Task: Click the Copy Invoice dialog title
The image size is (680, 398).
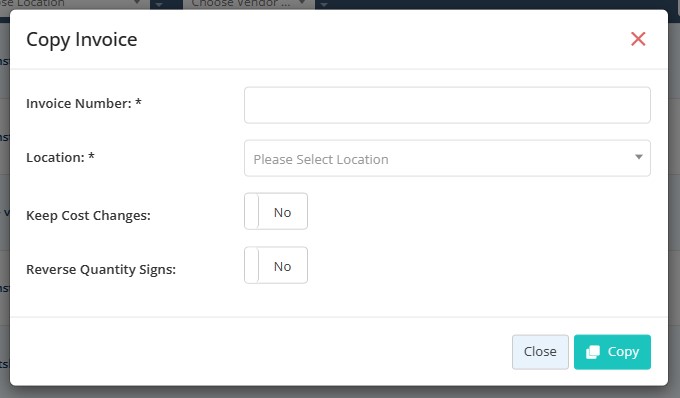Action: [x=82, y=40]
